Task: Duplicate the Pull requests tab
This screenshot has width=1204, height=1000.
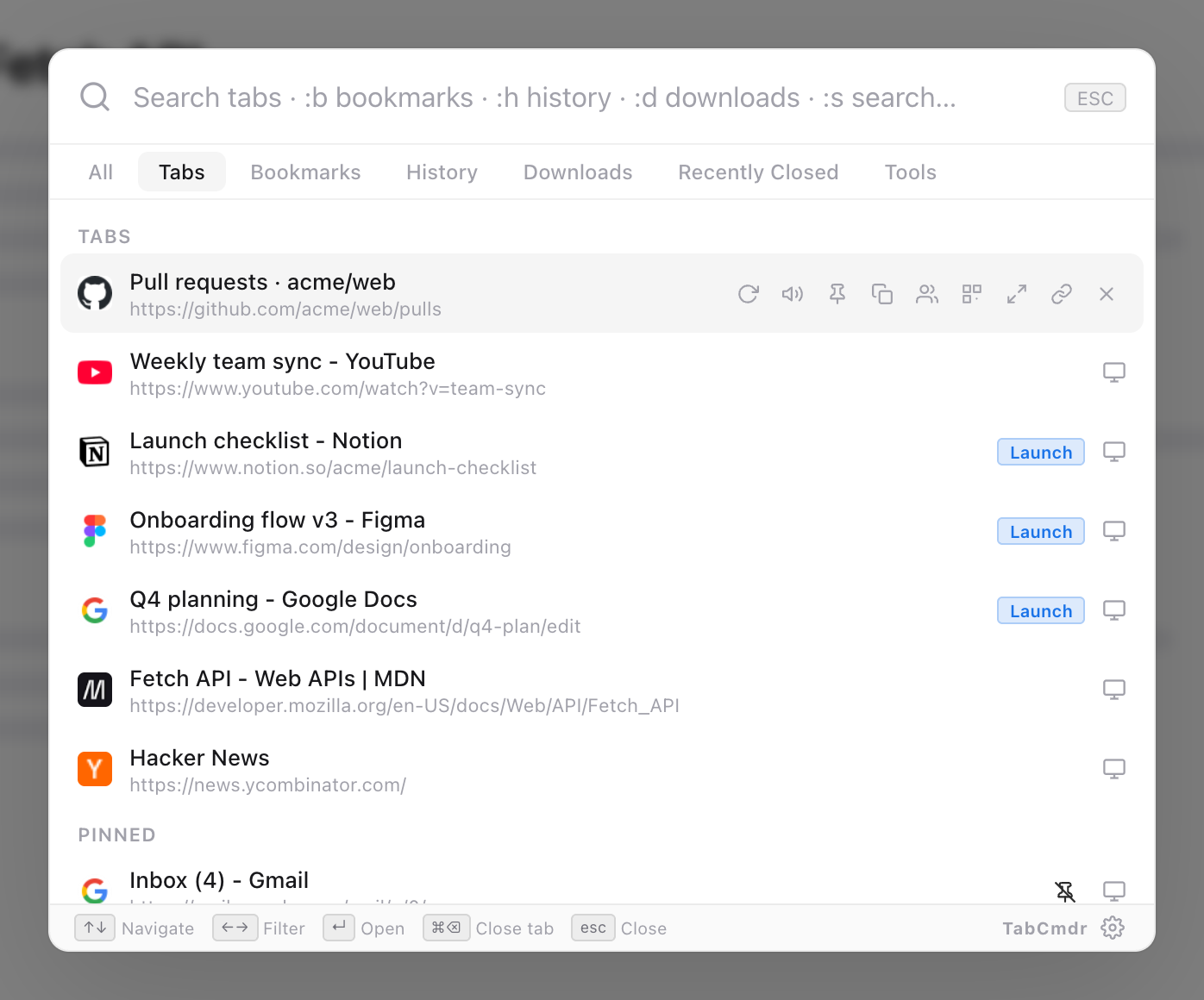Action: click(882, 294)
